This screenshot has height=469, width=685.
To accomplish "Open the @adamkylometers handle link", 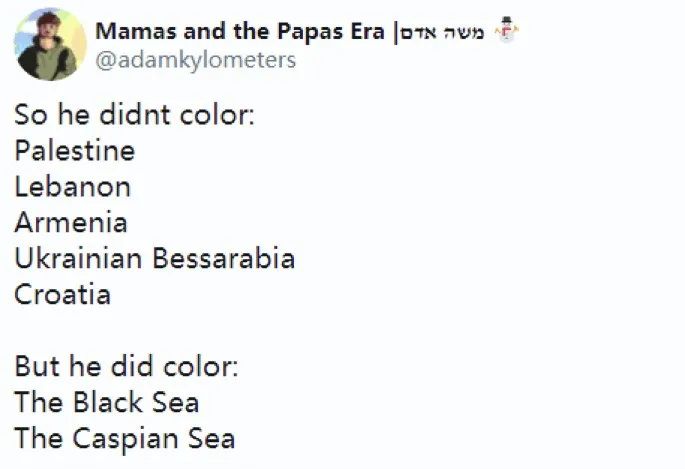I will (x=195, y=60).
